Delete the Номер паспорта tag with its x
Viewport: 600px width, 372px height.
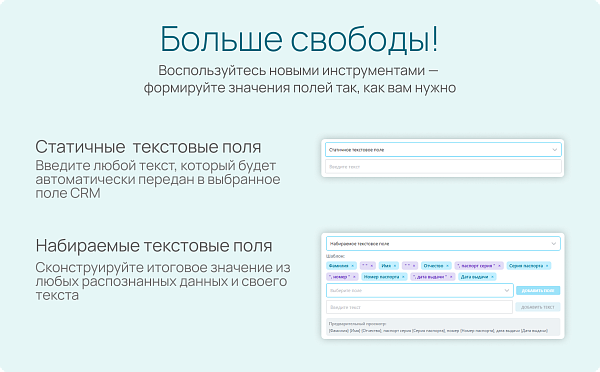click(x=403, y=277)
